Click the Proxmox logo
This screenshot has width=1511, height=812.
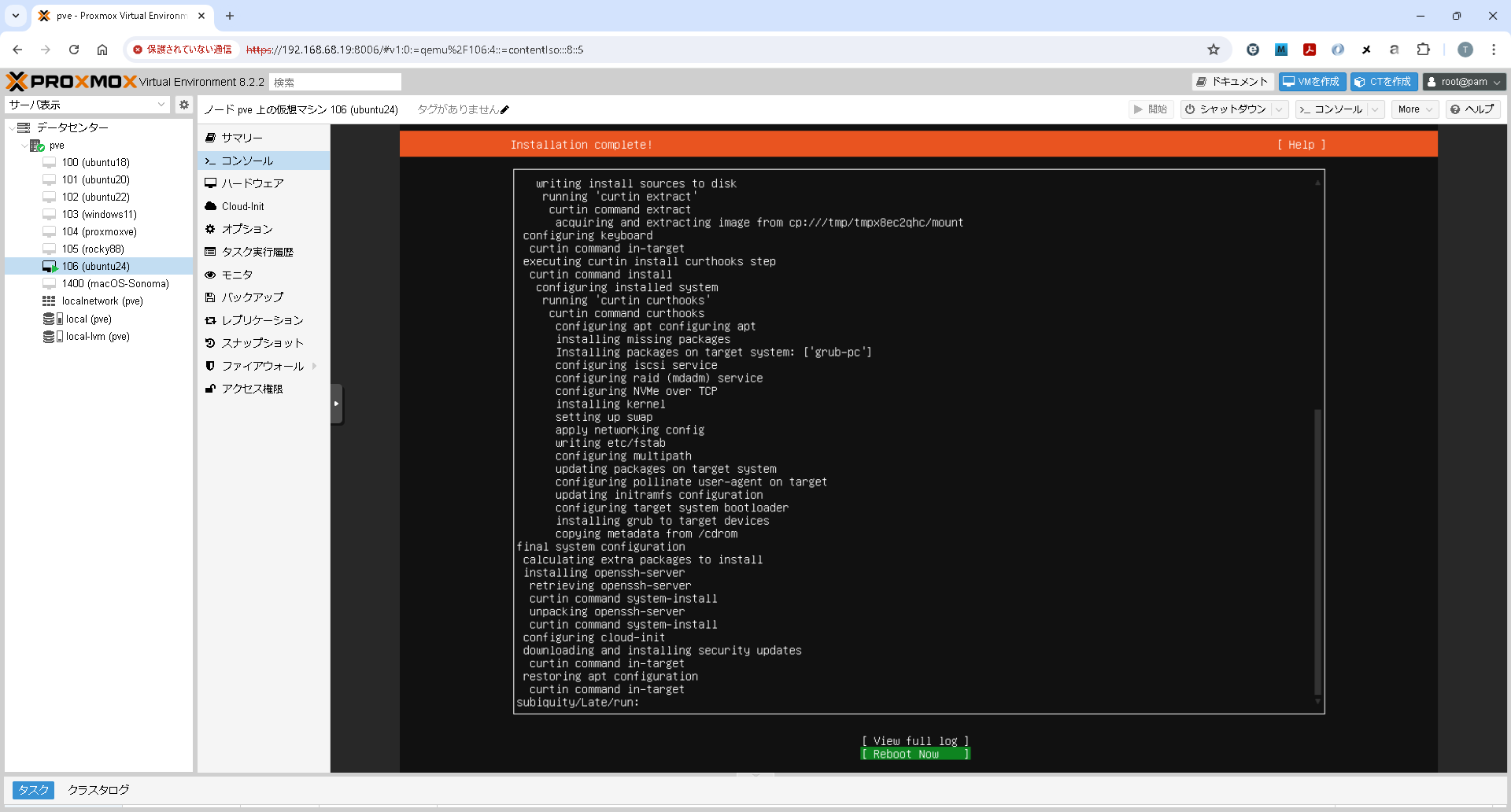pos(71,82)
